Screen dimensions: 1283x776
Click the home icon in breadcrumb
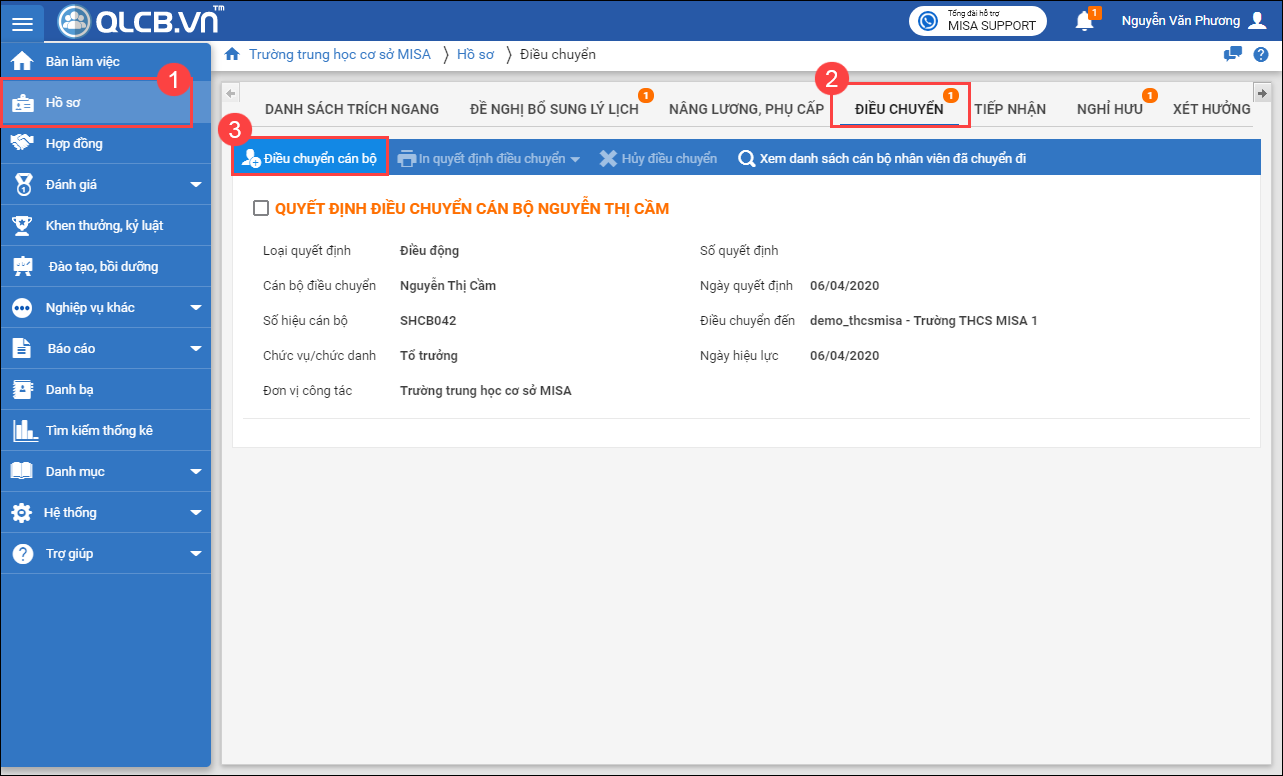232,54
